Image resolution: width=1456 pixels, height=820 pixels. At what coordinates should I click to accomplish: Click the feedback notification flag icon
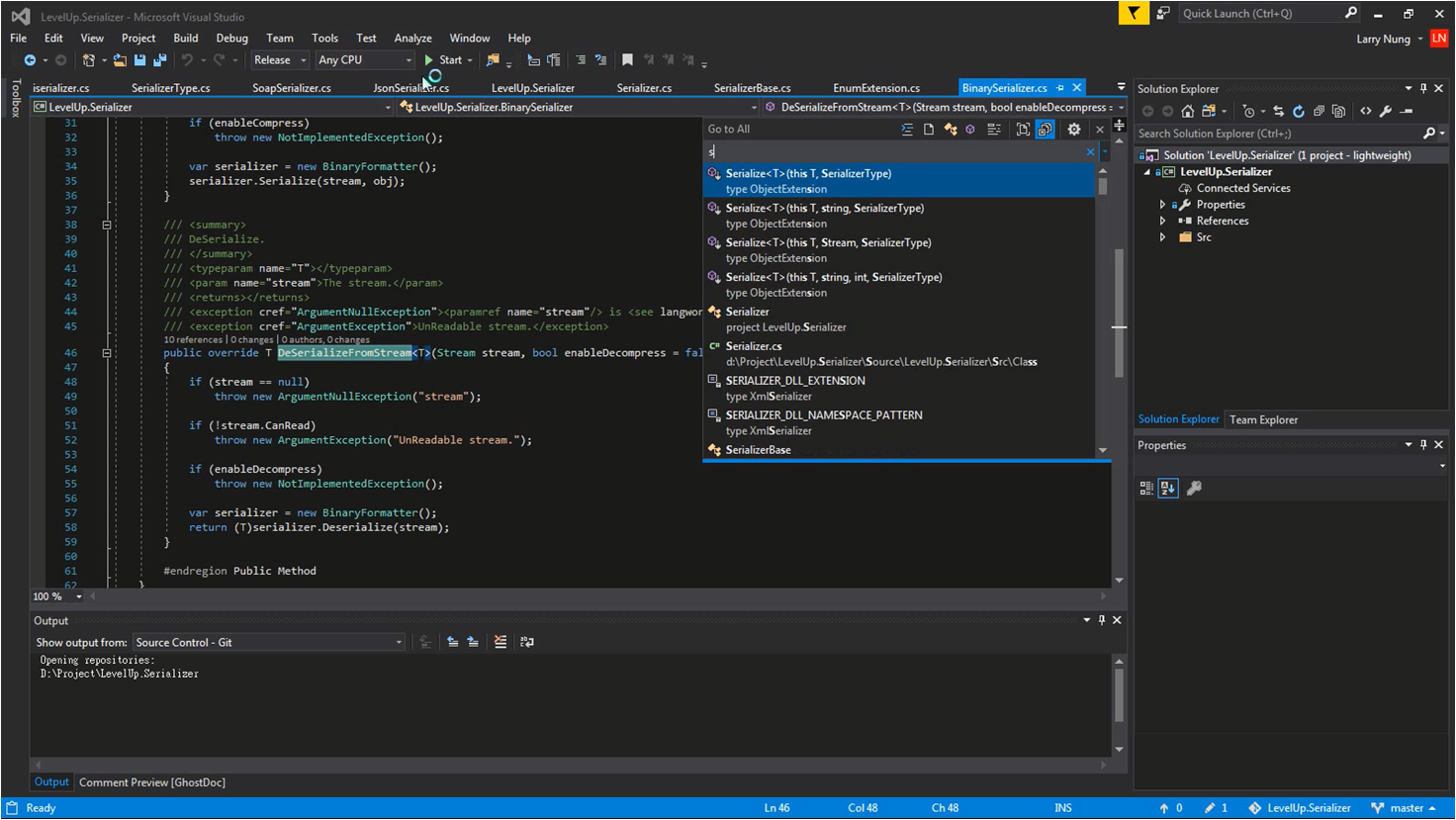click(x=1134, y=13)
